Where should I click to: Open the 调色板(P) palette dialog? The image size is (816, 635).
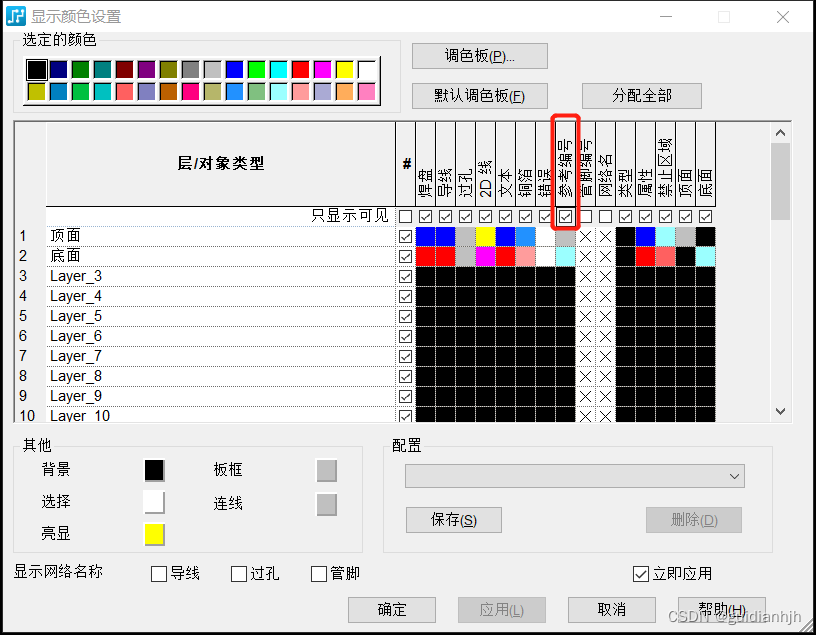478,56
